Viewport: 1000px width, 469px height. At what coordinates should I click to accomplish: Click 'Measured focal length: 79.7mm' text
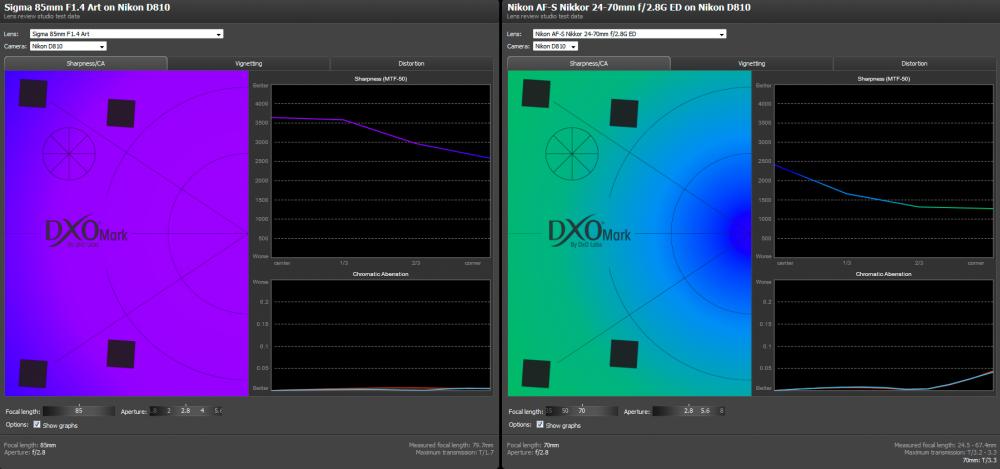pyautogui.click(x=451, y=445)
